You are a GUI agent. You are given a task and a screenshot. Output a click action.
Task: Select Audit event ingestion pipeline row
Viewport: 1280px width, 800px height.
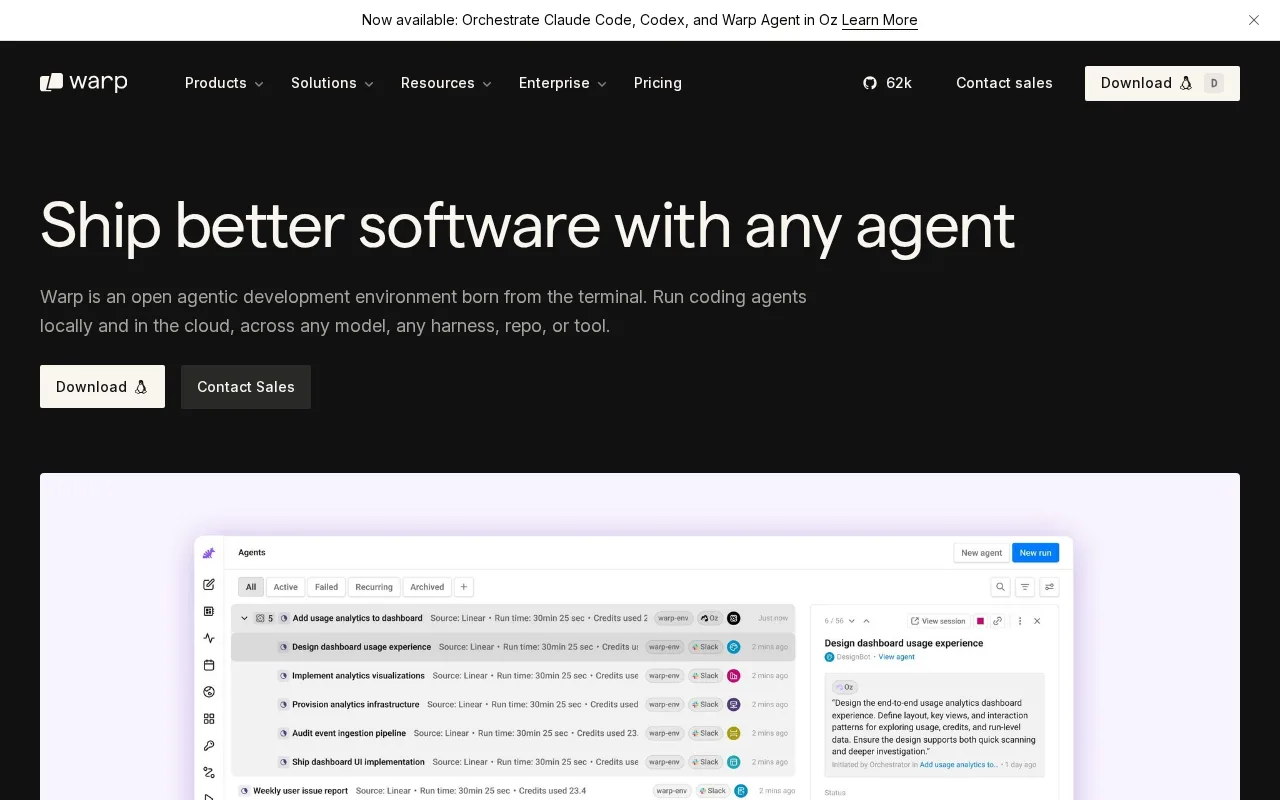(513, 733)
